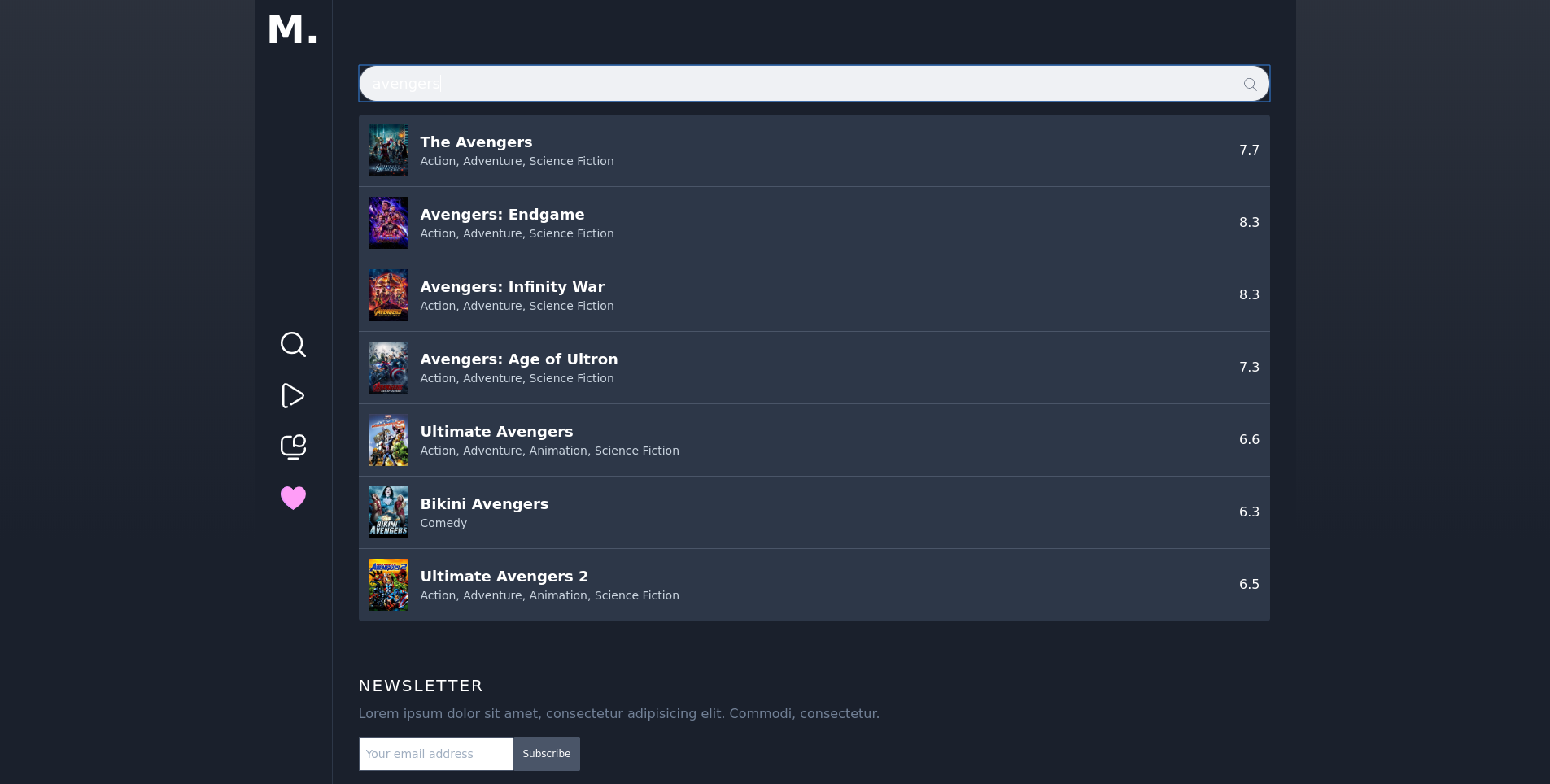Viewport: 1550px width, 784px height.
Task: Open Bikini Avengers poster thumbnail
Action: click(388, 512)
